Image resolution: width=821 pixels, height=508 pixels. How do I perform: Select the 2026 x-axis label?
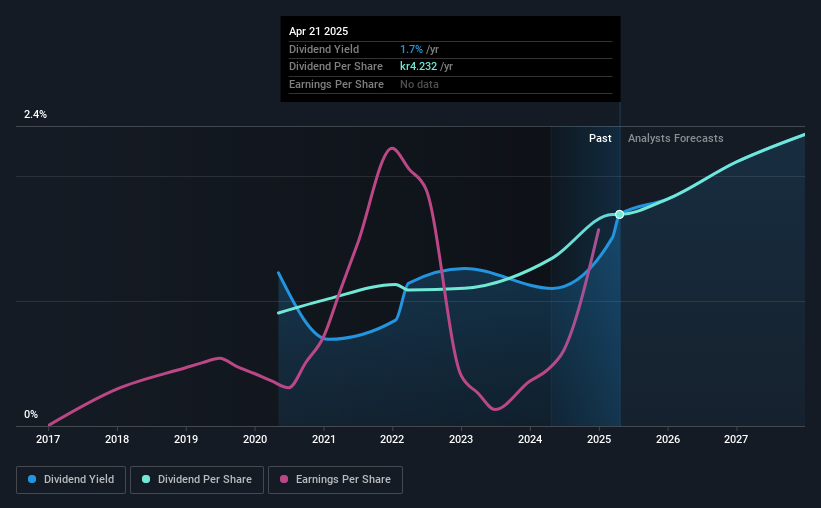pos(668,439)
